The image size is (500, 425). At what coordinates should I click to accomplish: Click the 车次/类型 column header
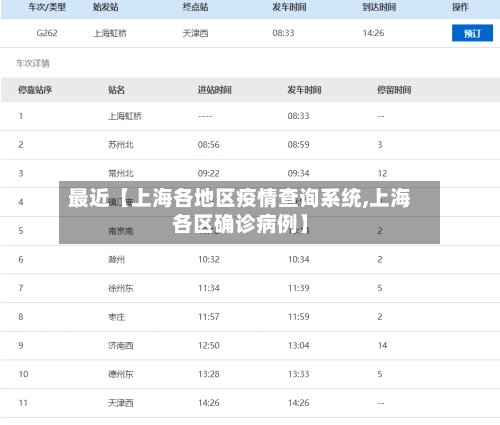pos(47,7)
